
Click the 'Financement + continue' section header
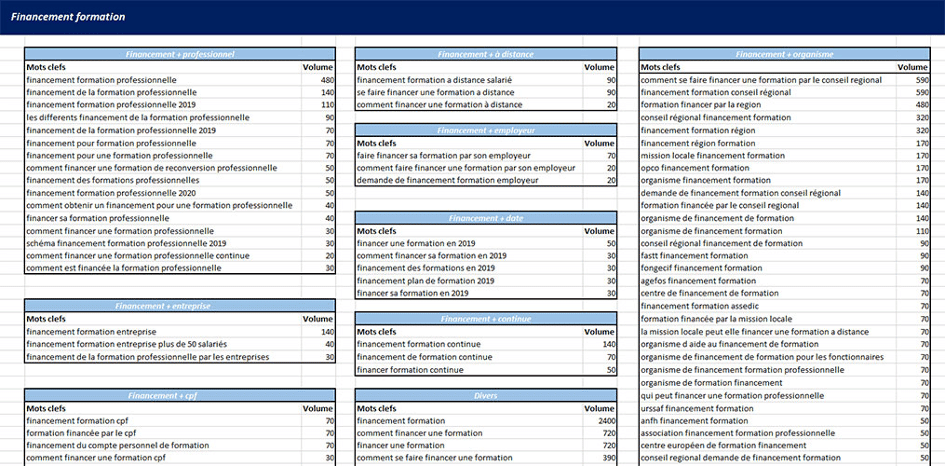[486, 319]
